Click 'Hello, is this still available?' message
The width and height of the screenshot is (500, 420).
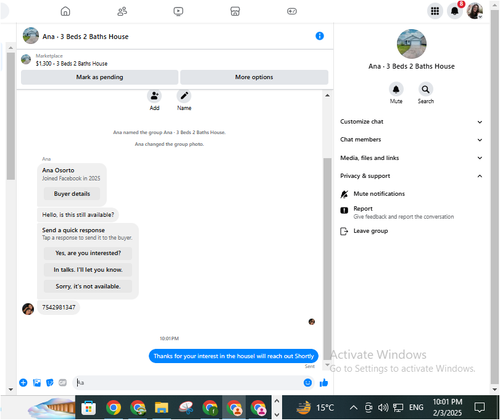[78, 215]
